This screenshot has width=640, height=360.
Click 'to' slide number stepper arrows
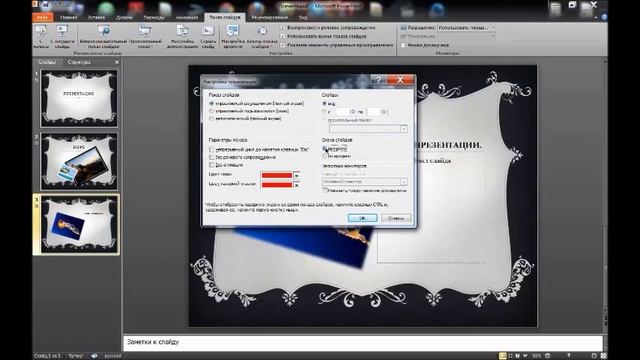click(384, 111)
